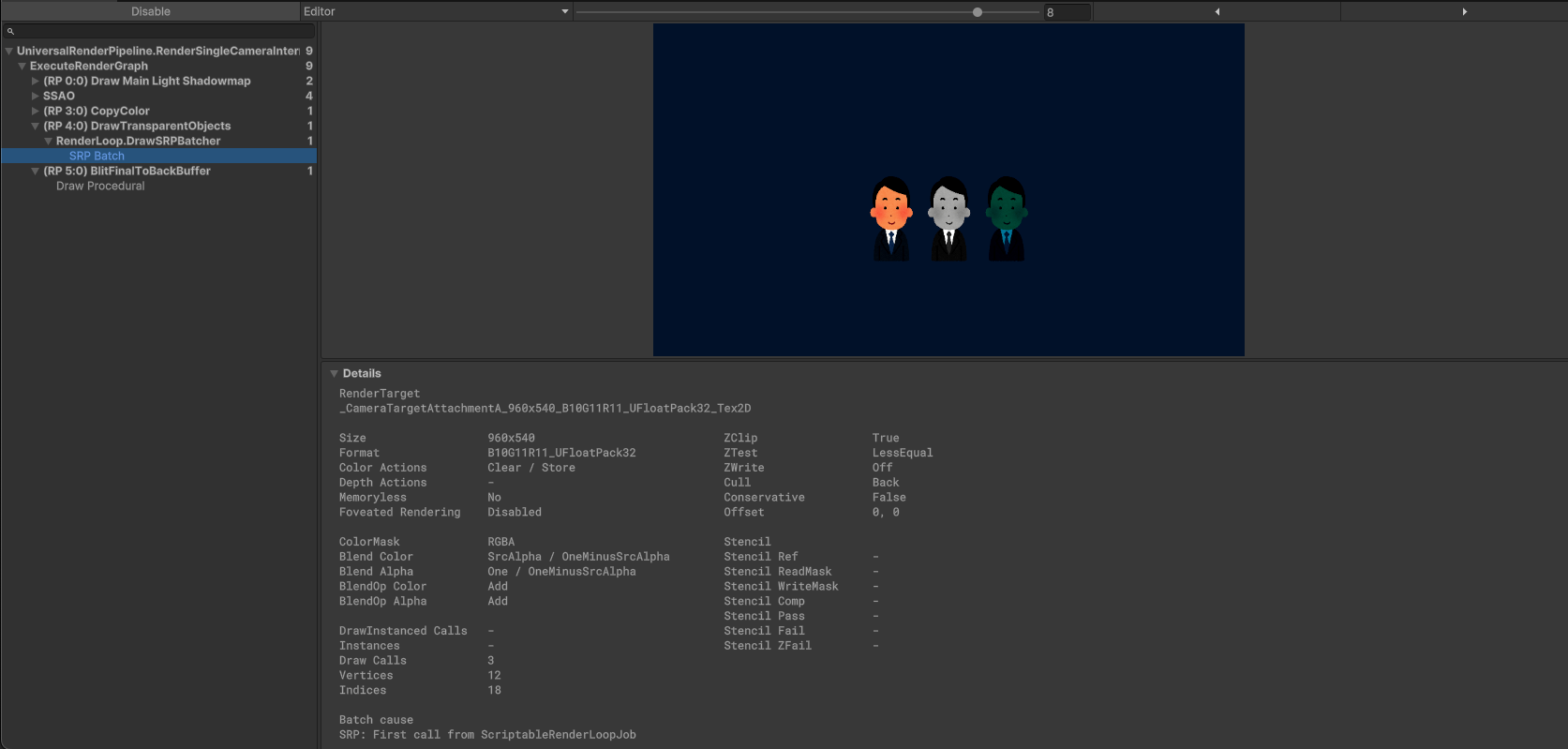1568x749 pixels.
Task: Click the Vertices value 12
Action: (x=494, y=676)
